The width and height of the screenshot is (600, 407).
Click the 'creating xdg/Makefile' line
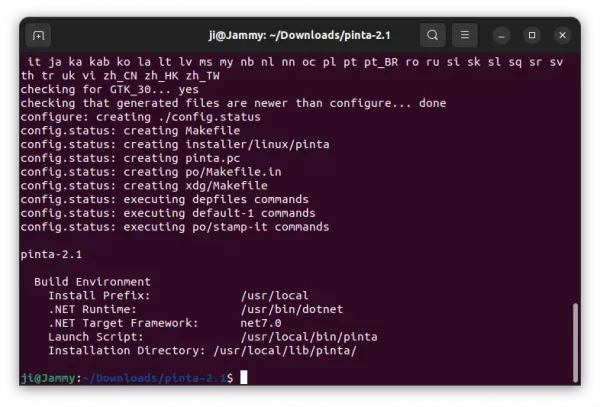click(x=144, y=186)
